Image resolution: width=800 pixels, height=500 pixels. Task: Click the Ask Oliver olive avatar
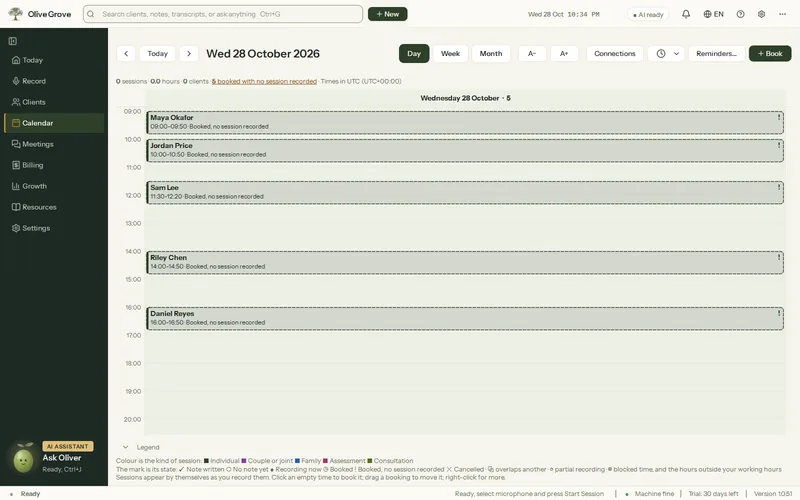(23, 459)
